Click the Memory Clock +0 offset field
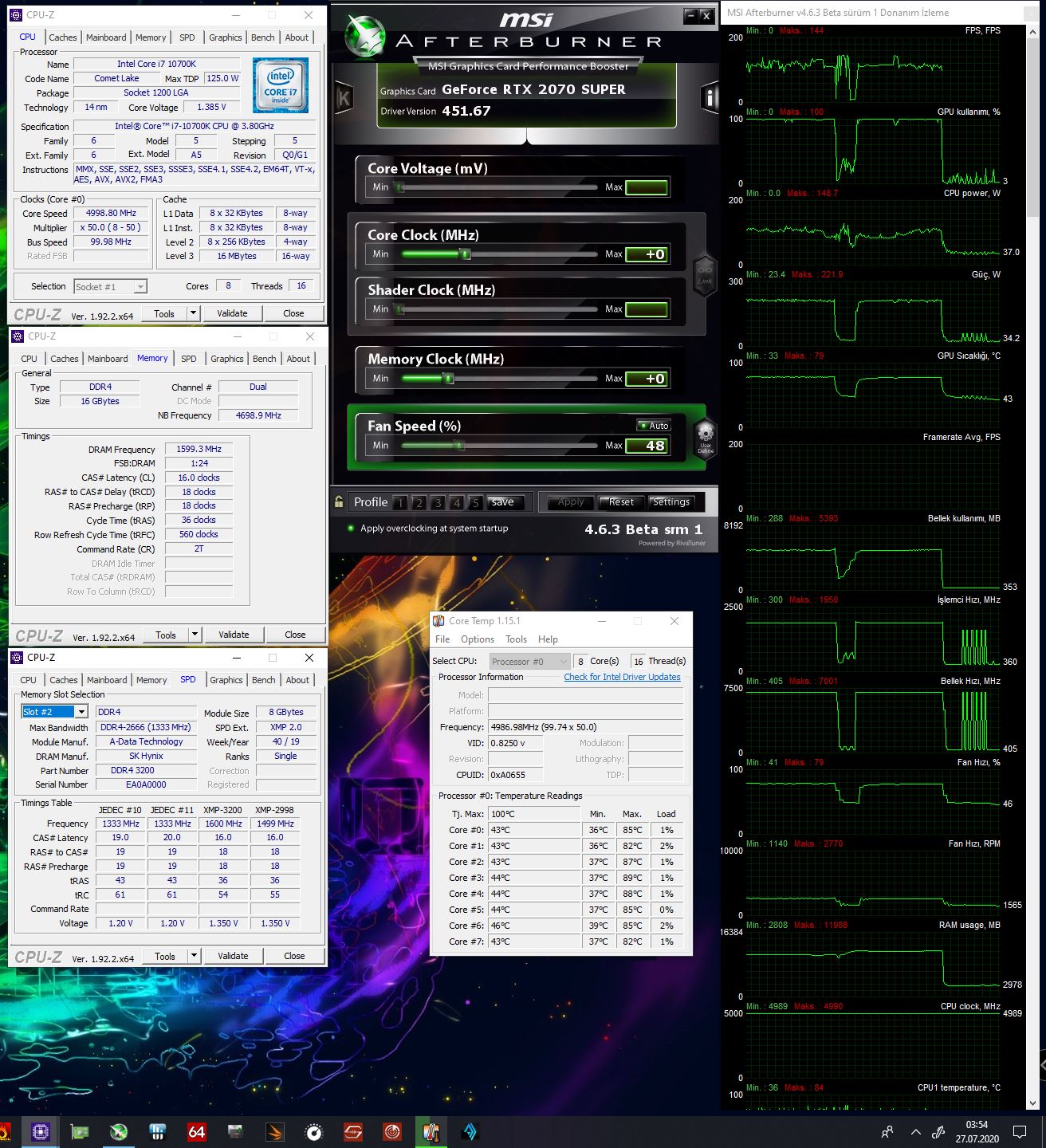This screenshot has height=1148, width=1046. (647, 379)
